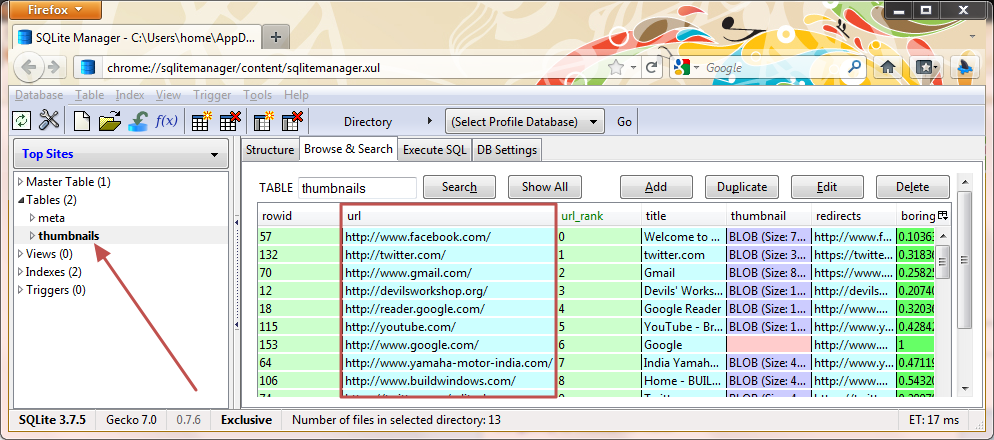Switch to the DB Settings tab
Image resolution: width=994 pixels, height=440 pixels.
tap(507, 150)
